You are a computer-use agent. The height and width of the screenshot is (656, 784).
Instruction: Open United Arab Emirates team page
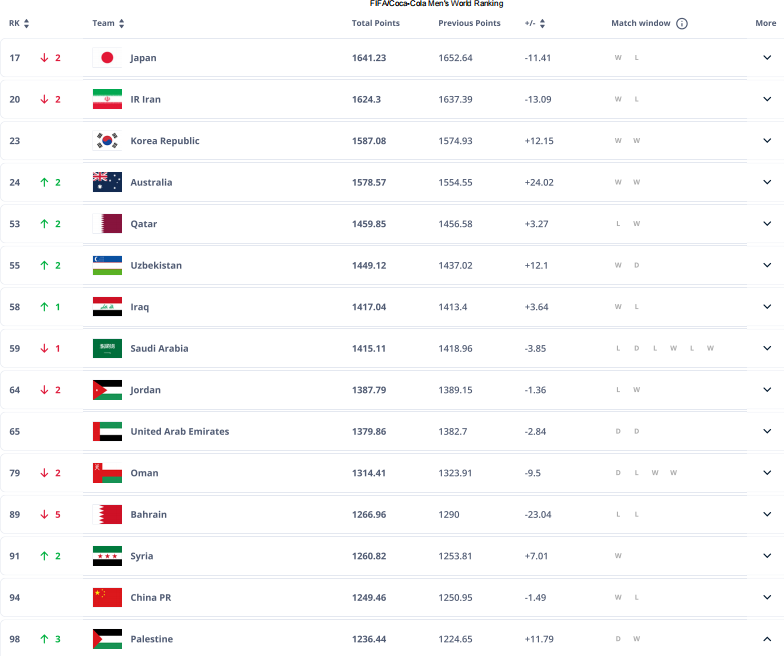(180, 432)
